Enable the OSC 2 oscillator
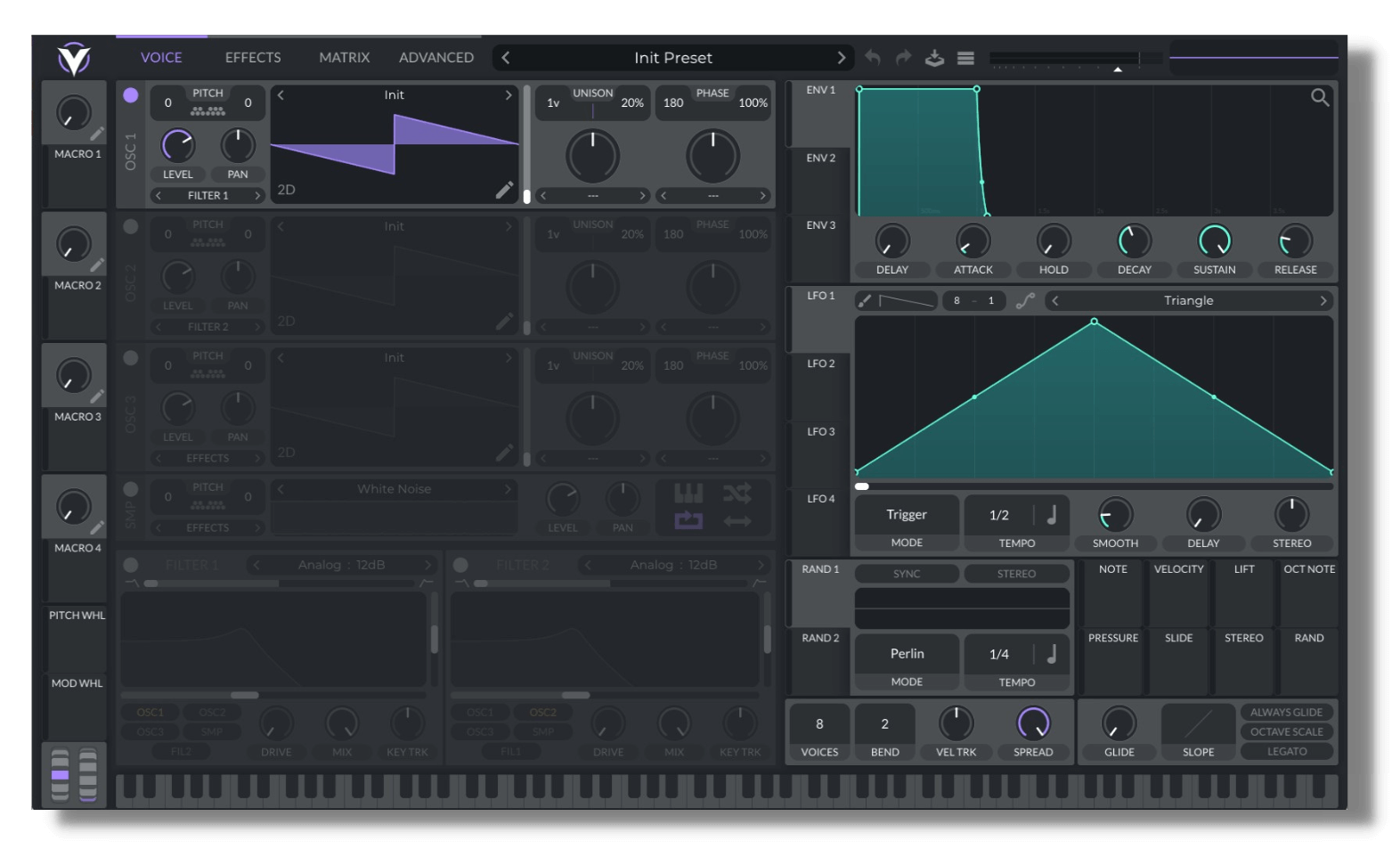This screenshot has height=849, width=1400. tap(131, 226)
